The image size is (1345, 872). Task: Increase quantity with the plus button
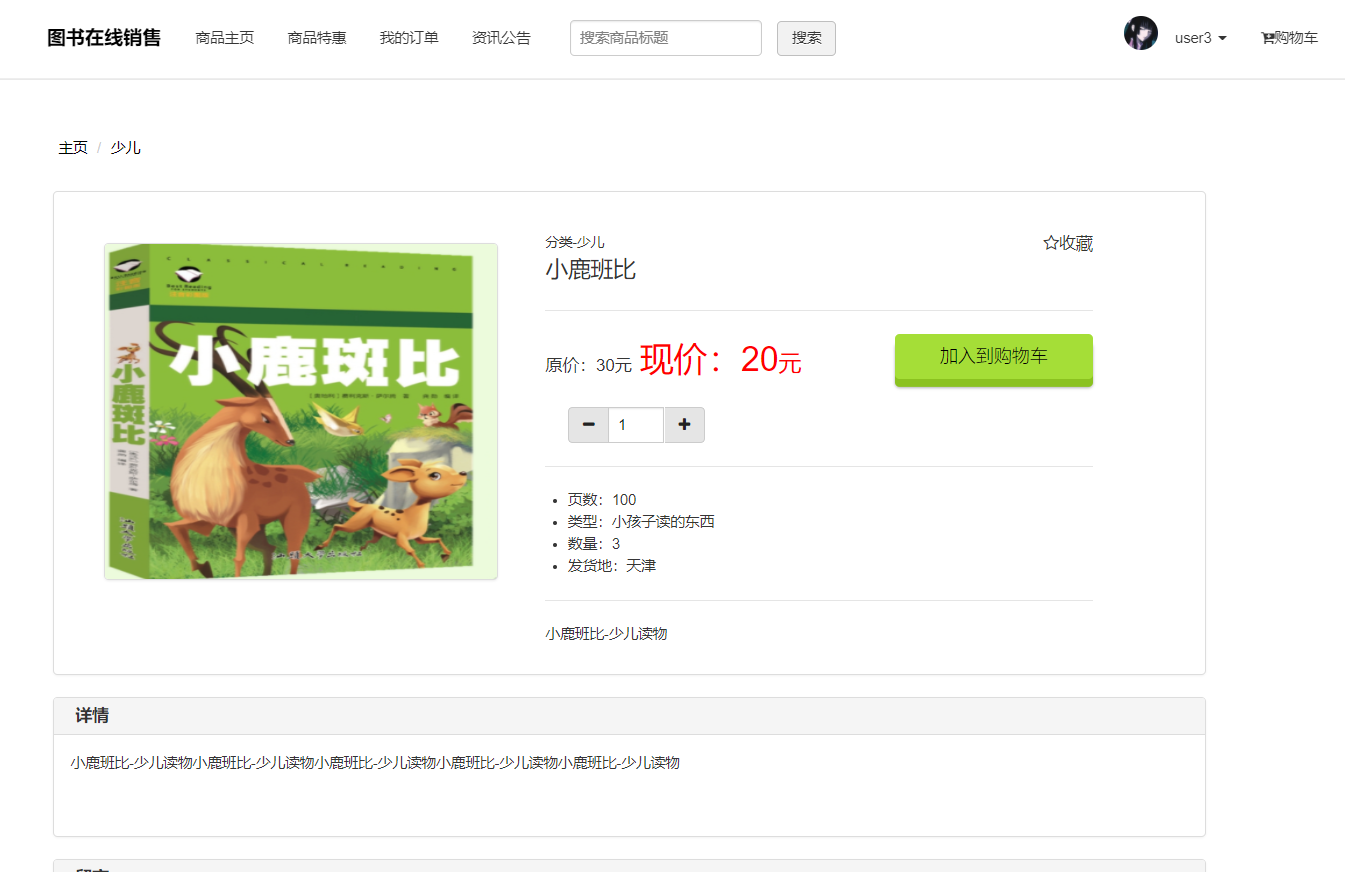pyautogui.click(x=684, y=425)
